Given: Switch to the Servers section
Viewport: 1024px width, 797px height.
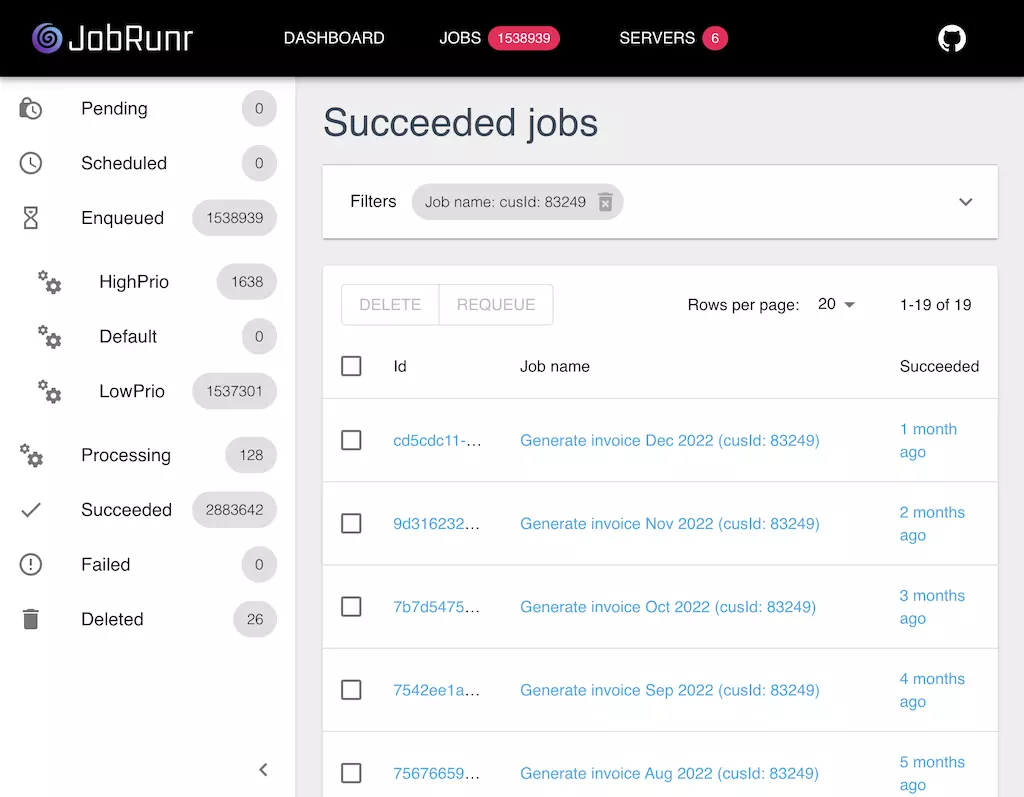Looking at the screenshot, I should coord(657,38).
